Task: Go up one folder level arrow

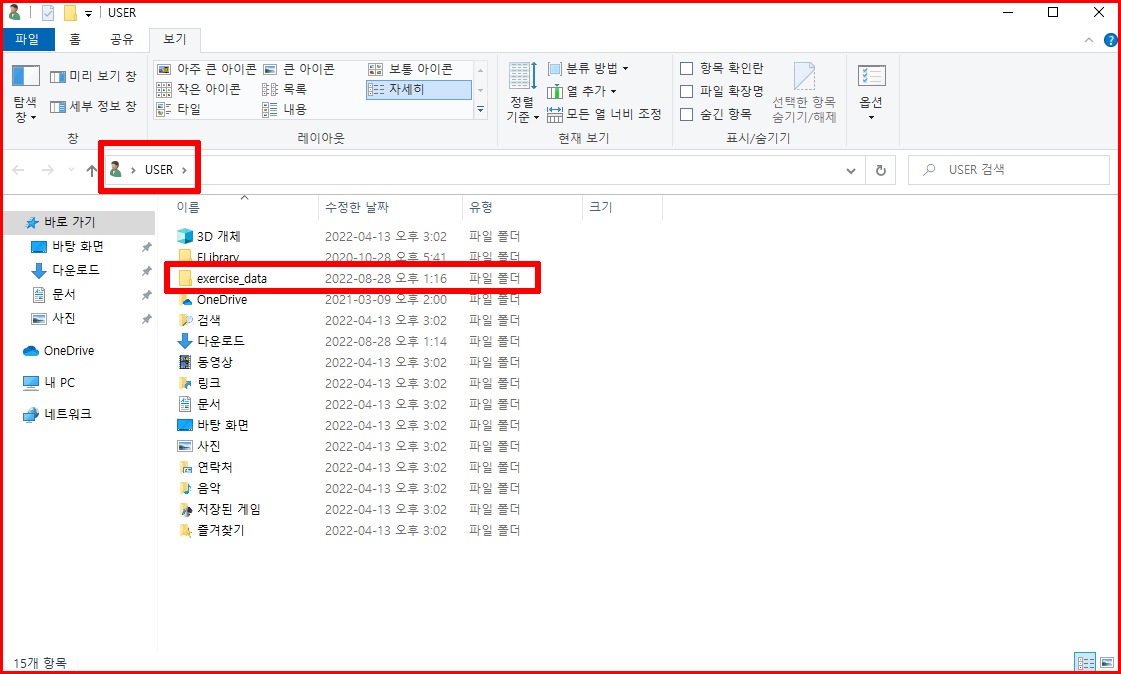Action: tap(92, 170)
